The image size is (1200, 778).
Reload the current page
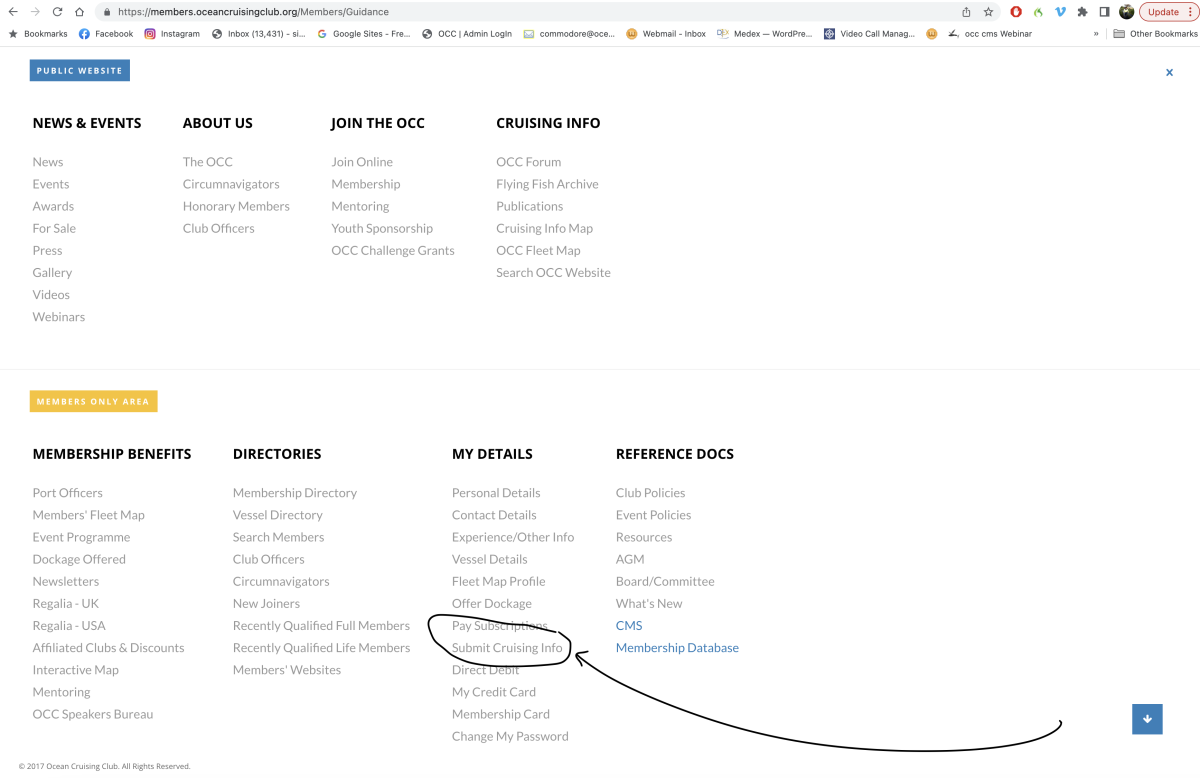[x=57, y=12]
